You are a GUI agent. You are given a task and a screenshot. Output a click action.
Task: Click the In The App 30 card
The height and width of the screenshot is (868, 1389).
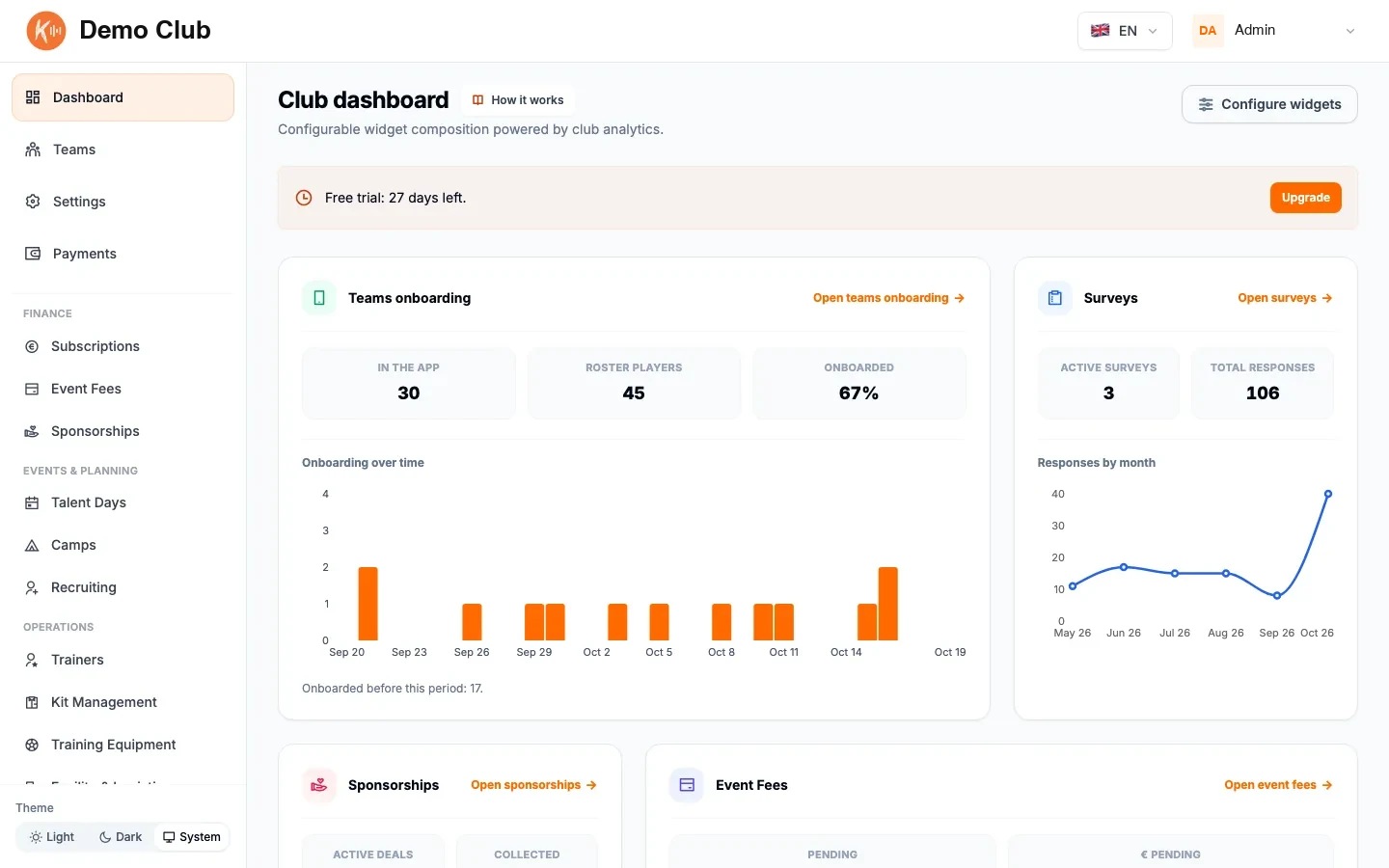[409, 383]
